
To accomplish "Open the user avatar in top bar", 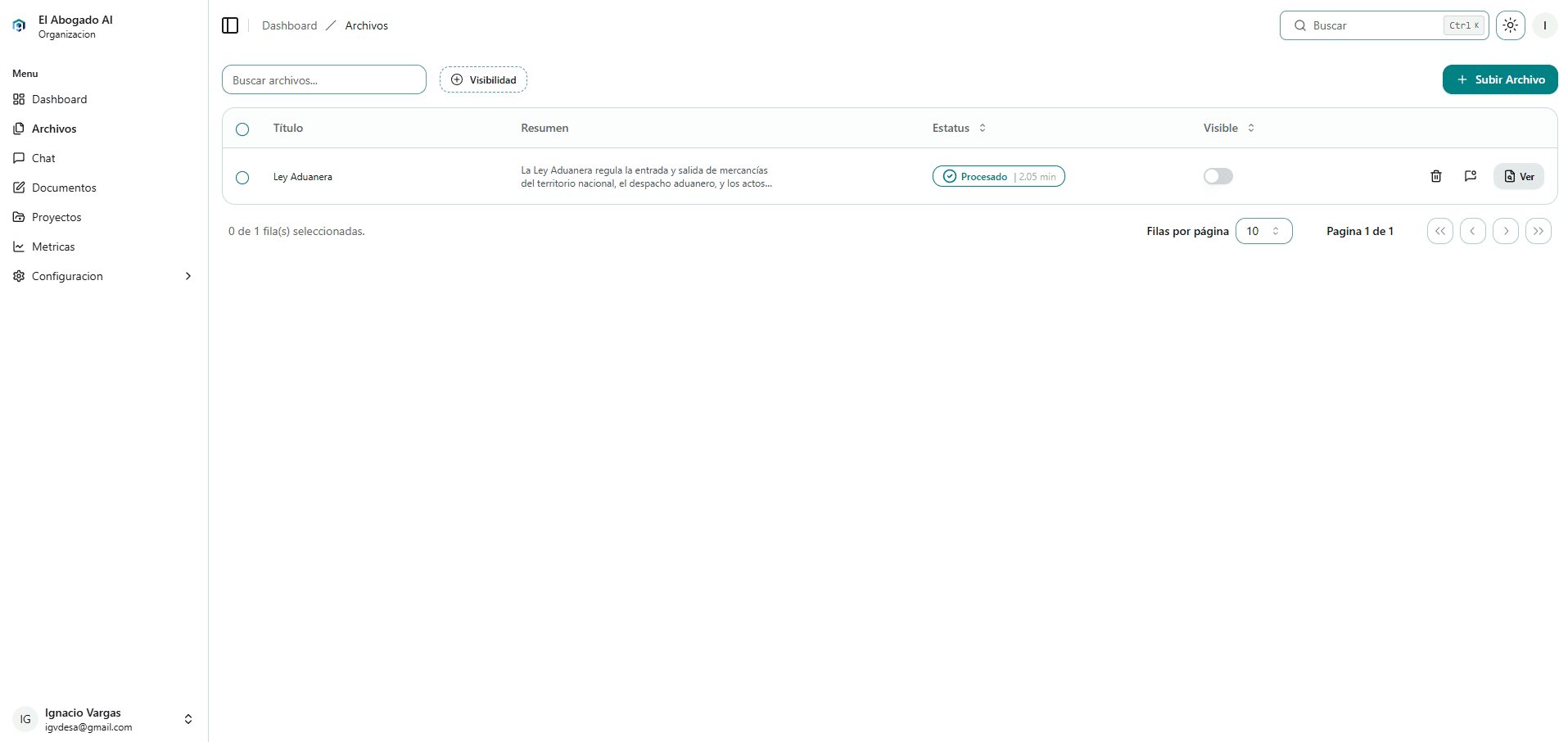I will [x=1544, y=25].
